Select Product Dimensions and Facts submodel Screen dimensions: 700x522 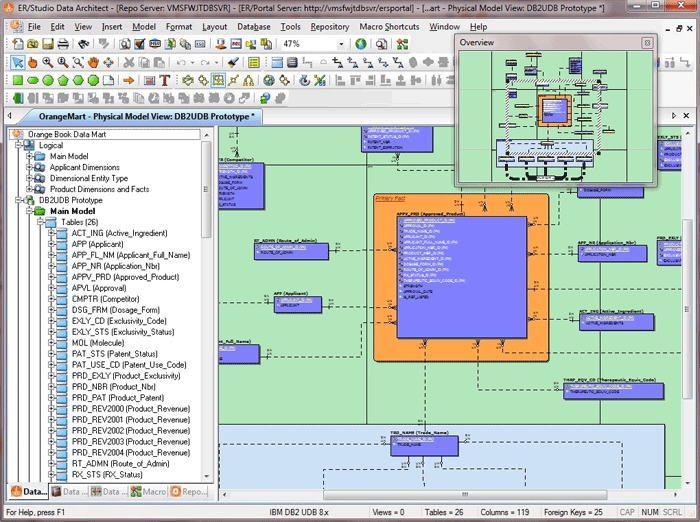[x=99, y=189]
